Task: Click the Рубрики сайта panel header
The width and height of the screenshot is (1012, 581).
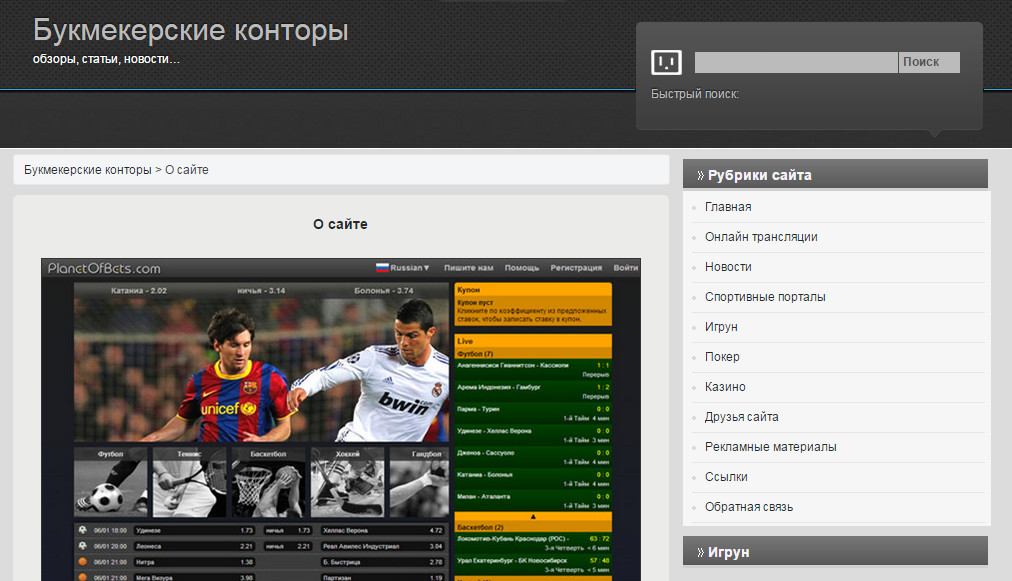Action: (835, 174)
